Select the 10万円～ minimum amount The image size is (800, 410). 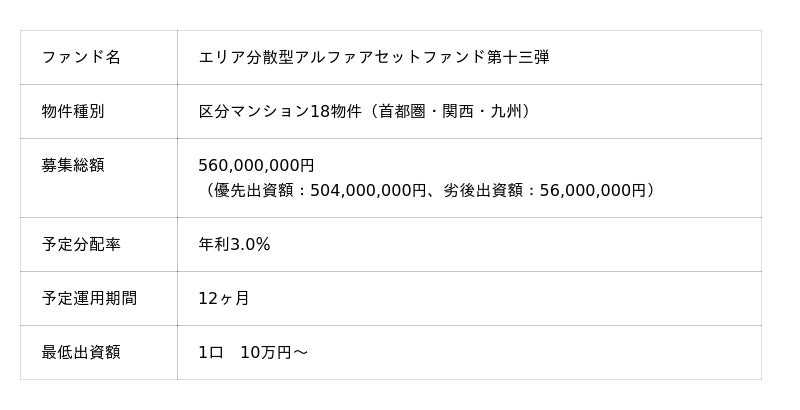pyautogui.click(x=275, y=352)
